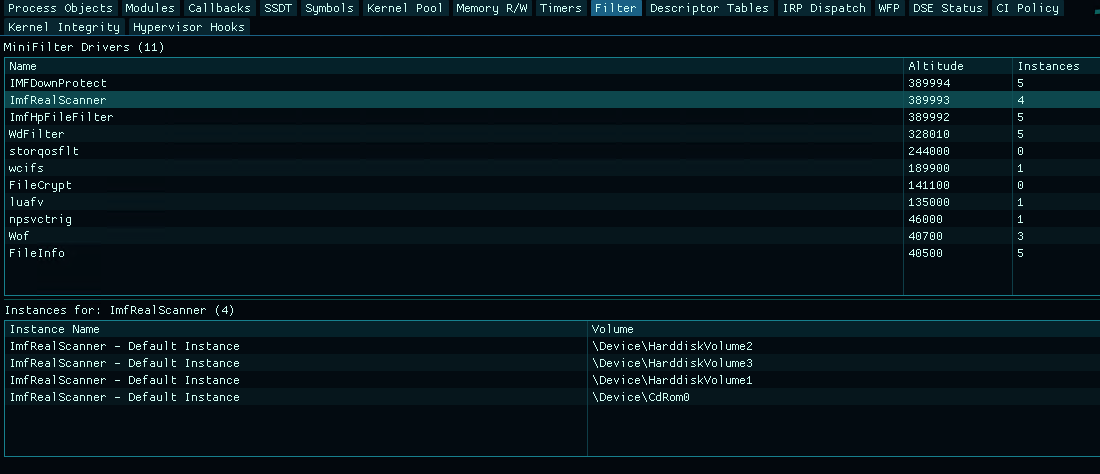
Task: Select the luafv driver row
Action: [553, 202]
